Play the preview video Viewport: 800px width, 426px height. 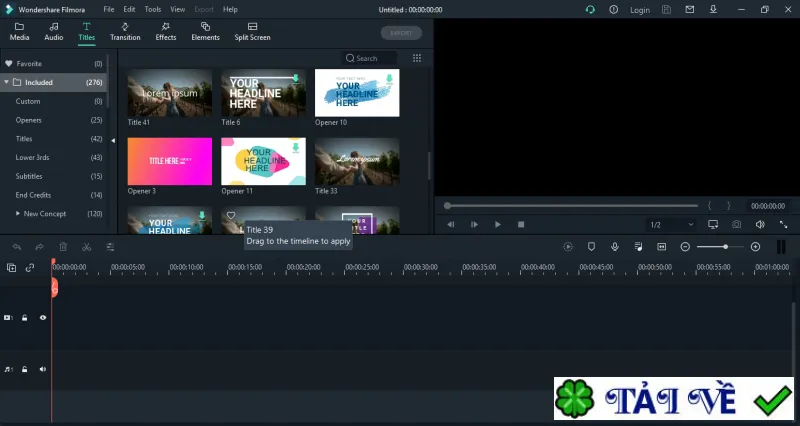497,224
